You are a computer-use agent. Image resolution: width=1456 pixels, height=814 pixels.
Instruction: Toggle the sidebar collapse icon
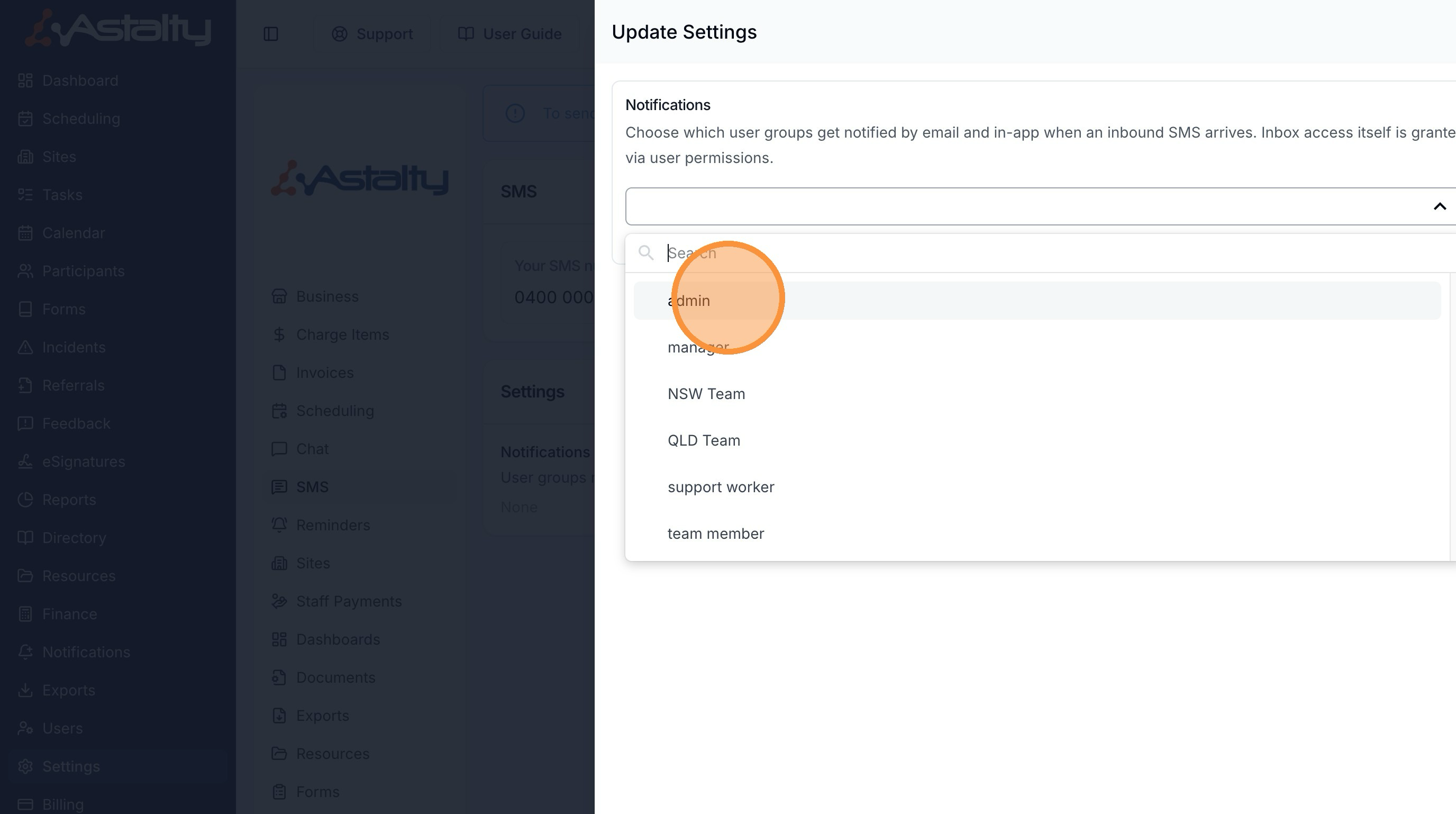pyautogui.click(x=271, y=34)
